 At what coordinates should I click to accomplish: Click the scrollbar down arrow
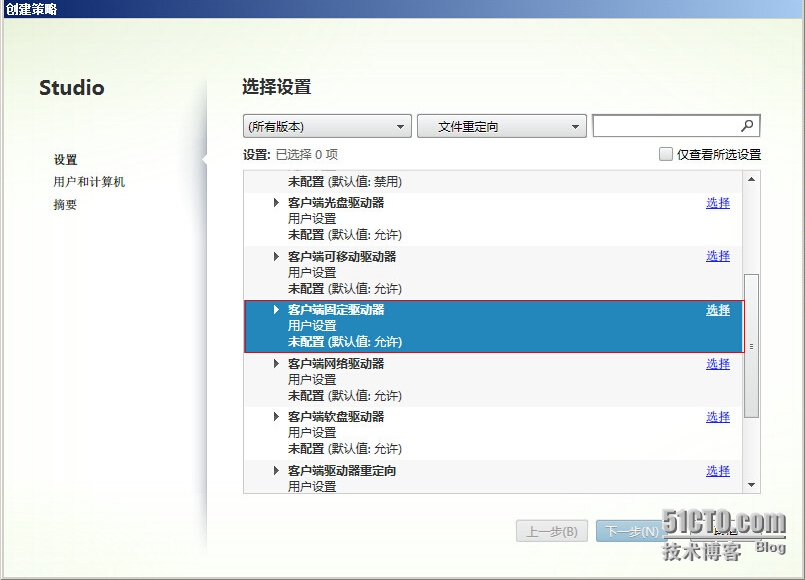751,485
